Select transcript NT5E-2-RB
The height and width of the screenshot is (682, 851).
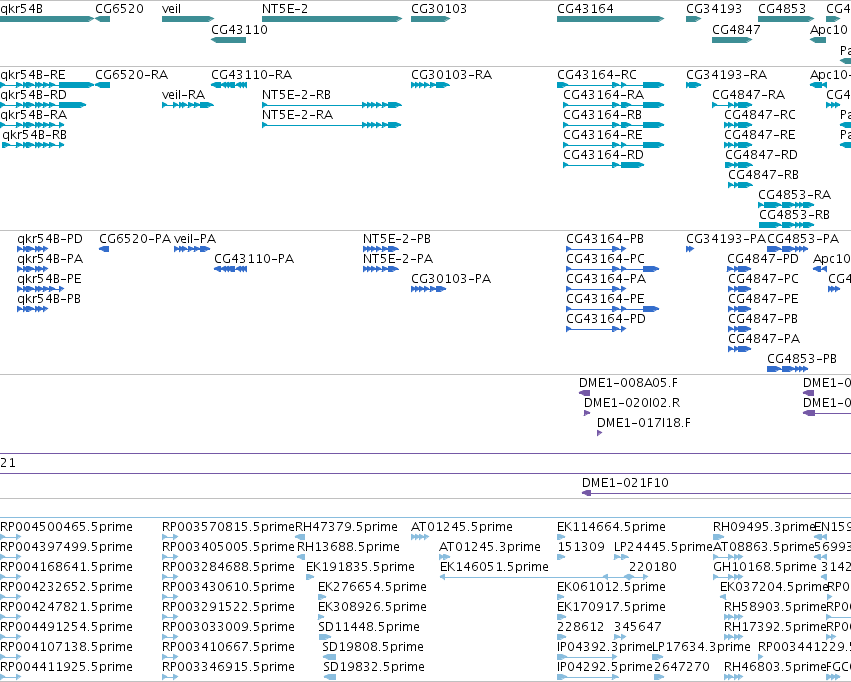pos(332,105)
